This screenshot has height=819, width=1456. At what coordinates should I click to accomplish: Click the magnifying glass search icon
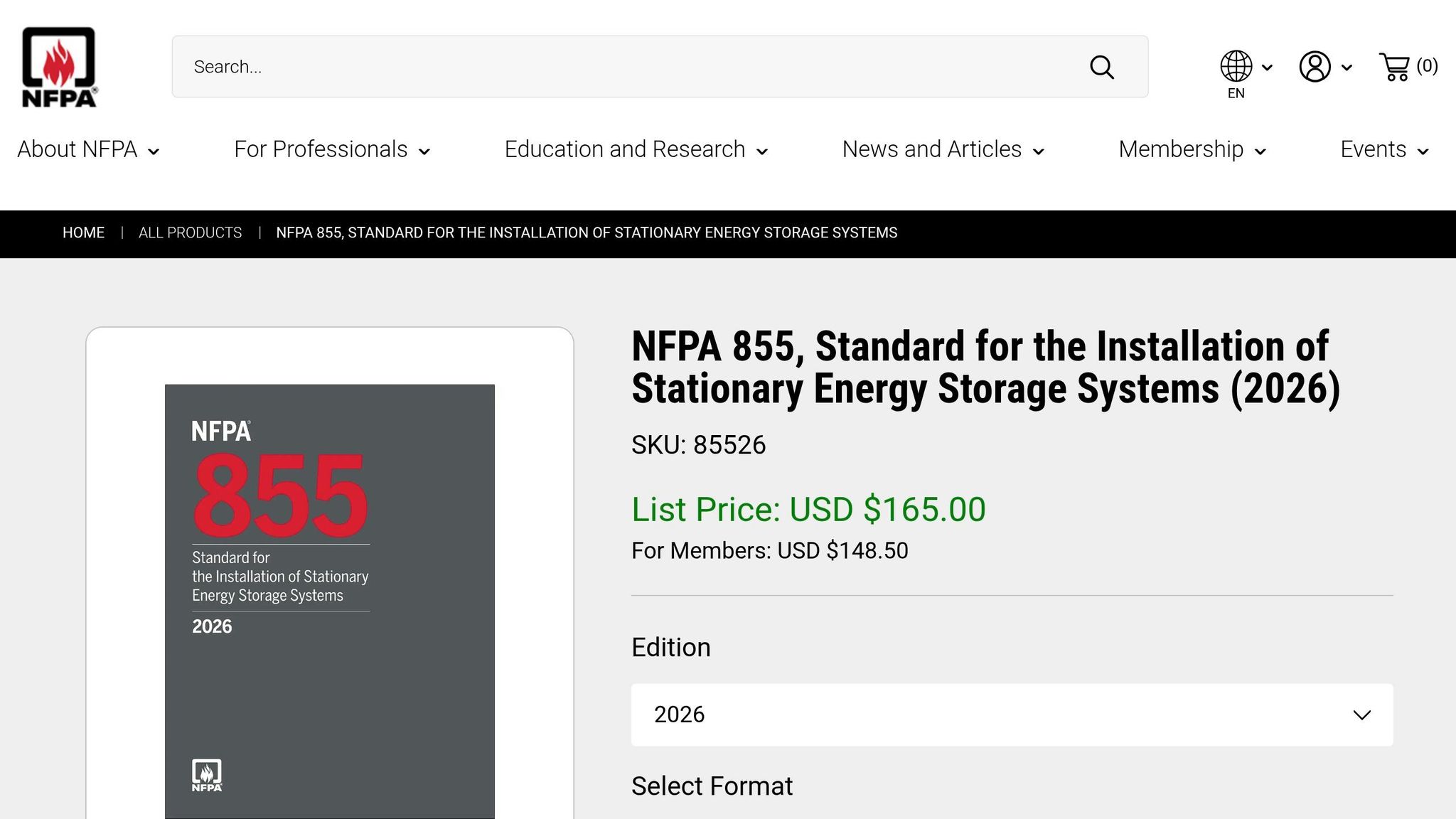tap(1102, 68)
